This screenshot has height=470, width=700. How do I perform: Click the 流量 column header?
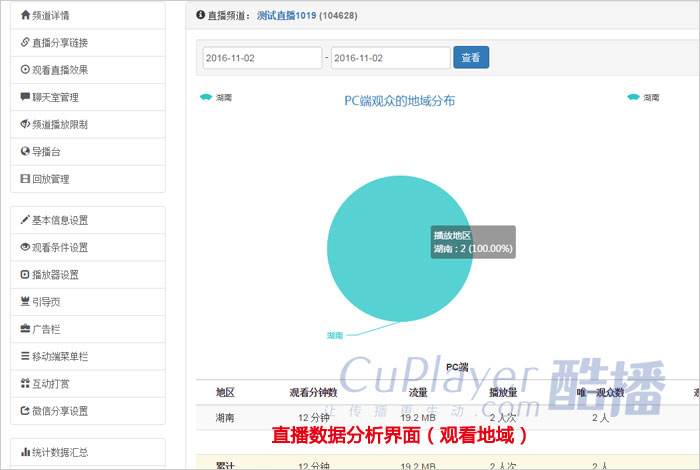coord(418,392)
